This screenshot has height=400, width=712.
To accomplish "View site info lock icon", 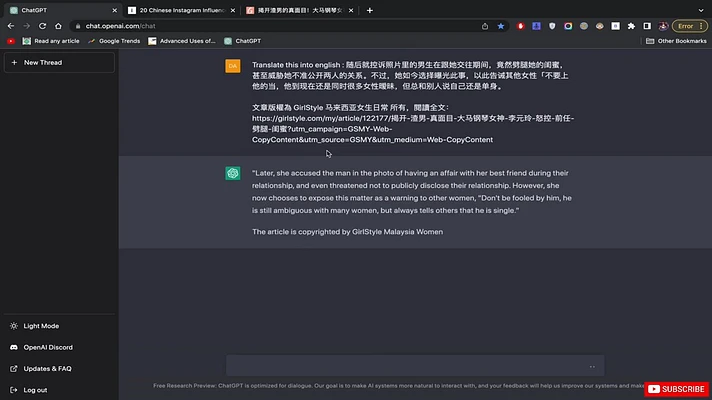I will [x=78, y=26].
